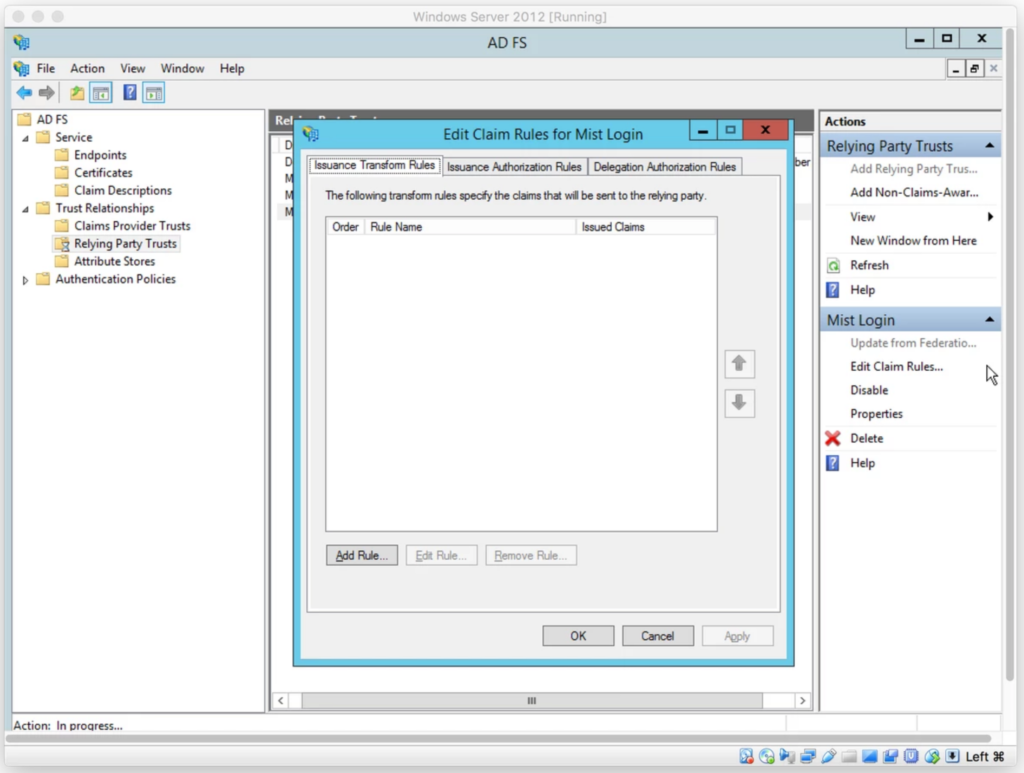Open the Action menu

point(87,69)
